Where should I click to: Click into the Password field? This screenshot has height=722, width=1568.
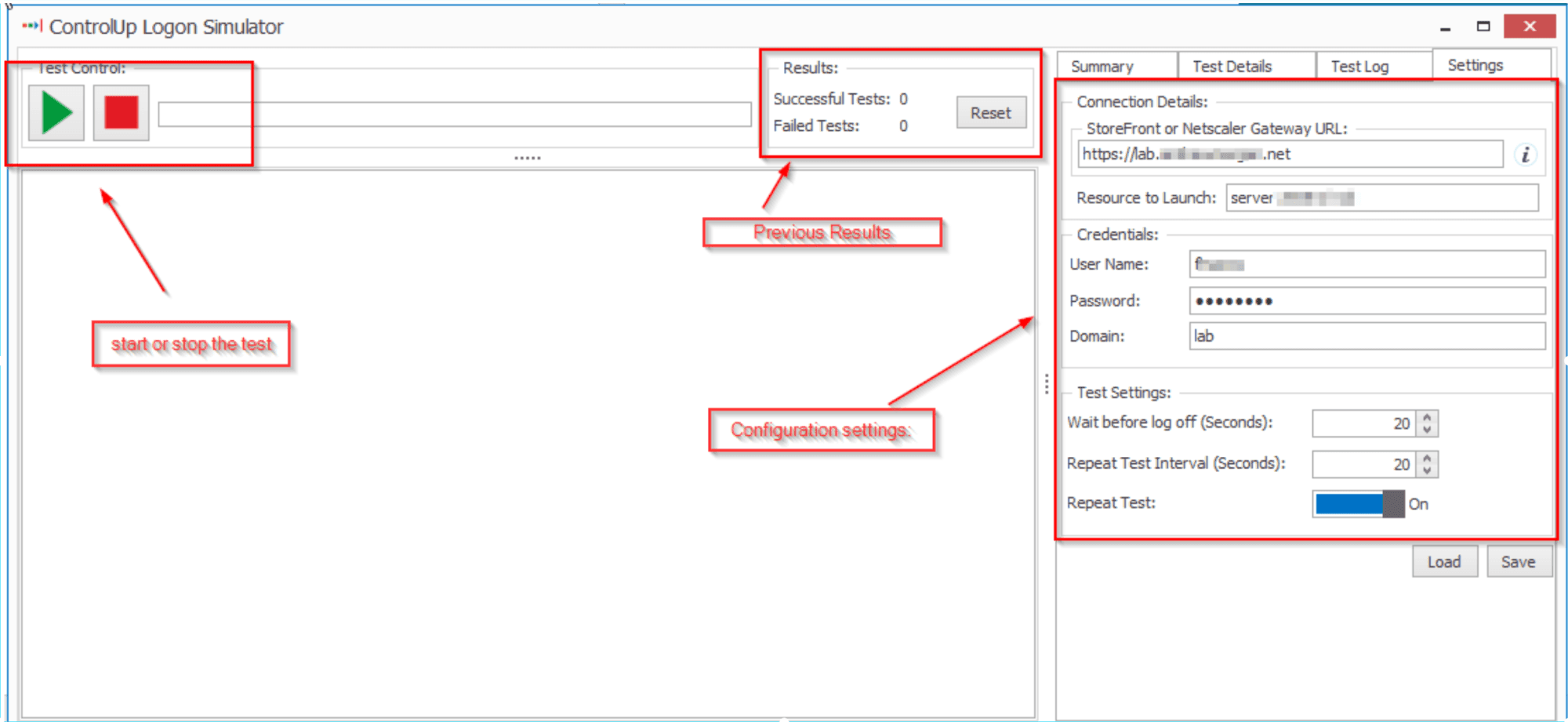point(1367,300)
